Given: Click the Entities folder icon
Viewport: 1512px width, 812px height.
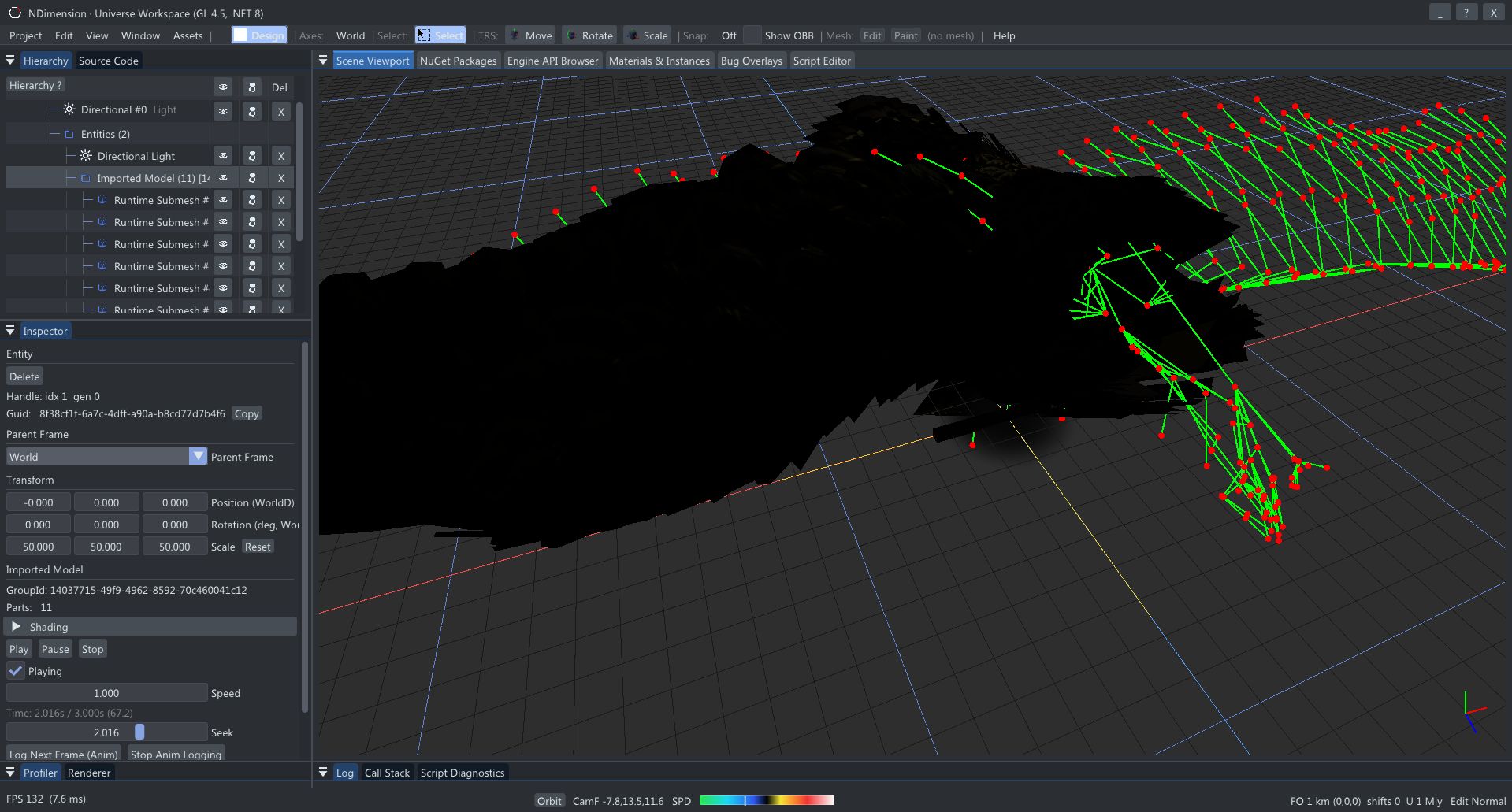Looking at the screenshot, I should [69, 134].
